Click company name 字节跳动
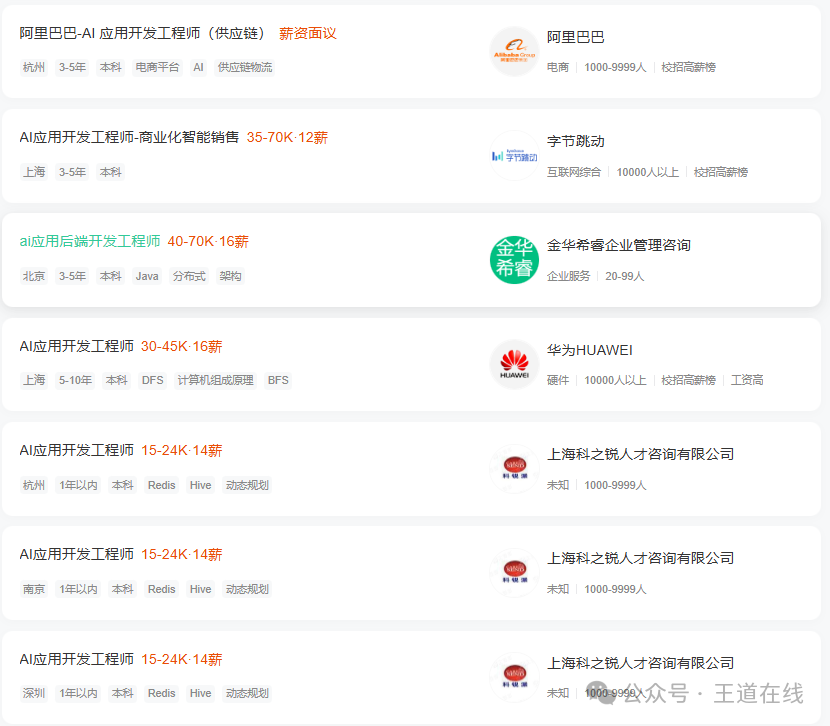 (575, 141)
